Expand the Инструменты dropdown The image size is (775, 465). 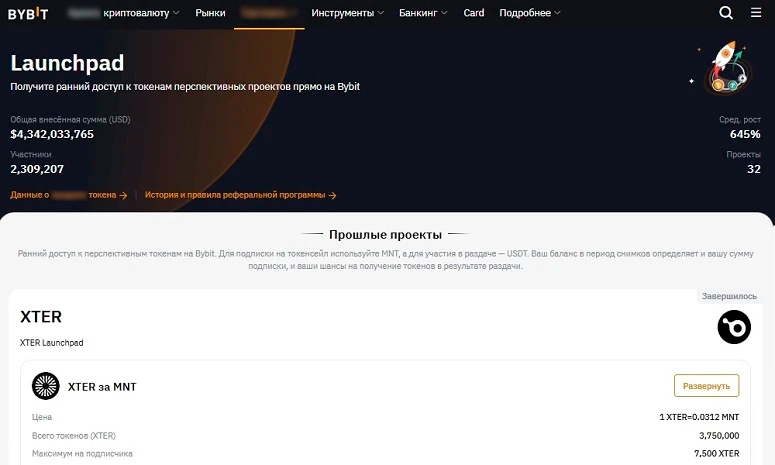(x=347, y=13)
